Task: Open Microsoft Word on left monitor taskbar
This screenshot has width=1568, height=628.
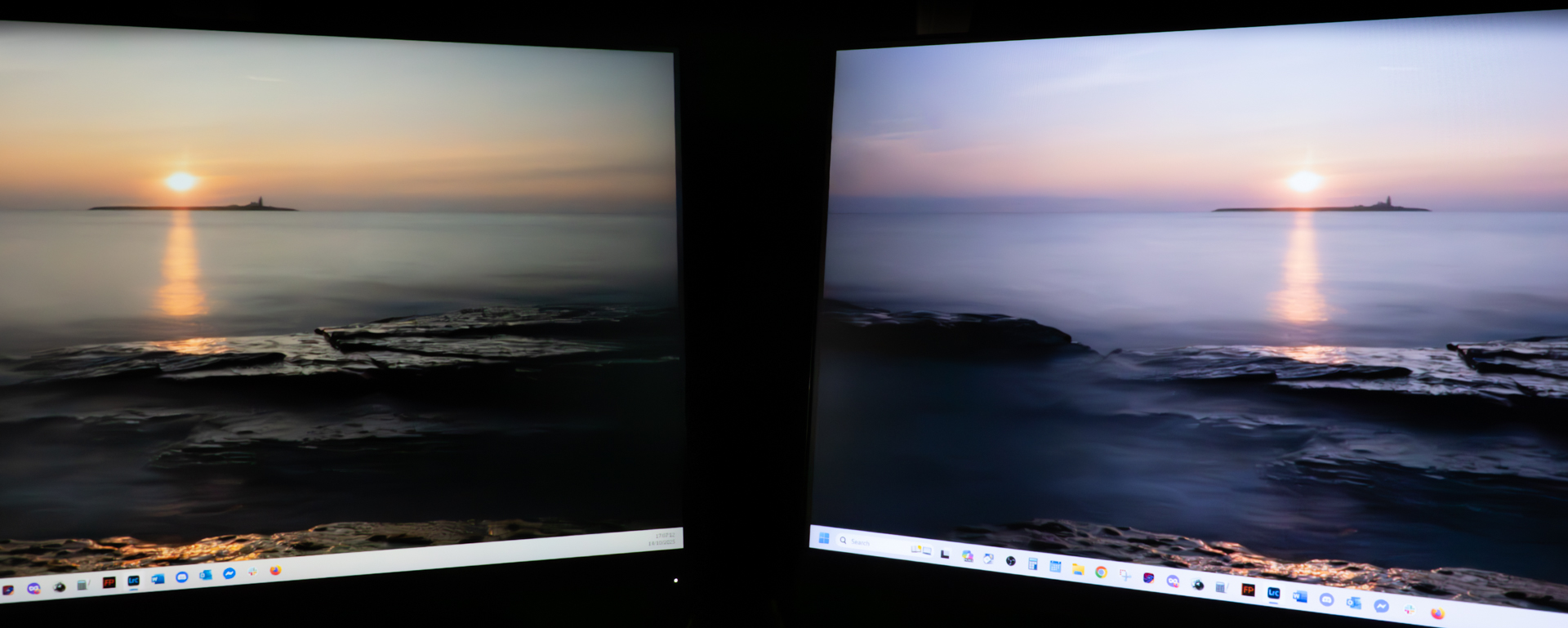Action: (158, 578)
